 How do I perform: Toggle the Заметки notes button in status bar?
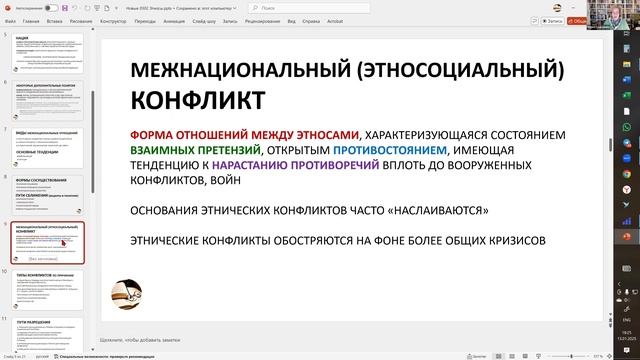point(477,356)
